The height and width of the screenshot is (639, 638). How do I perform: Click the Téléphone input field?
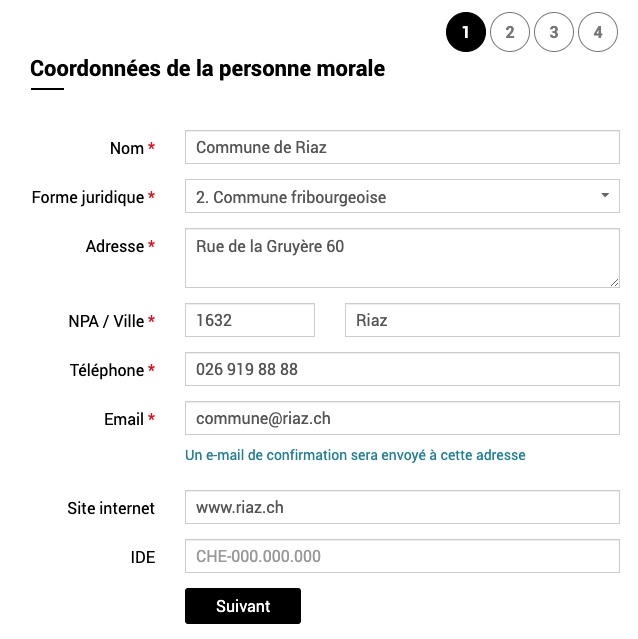point(402,370)
